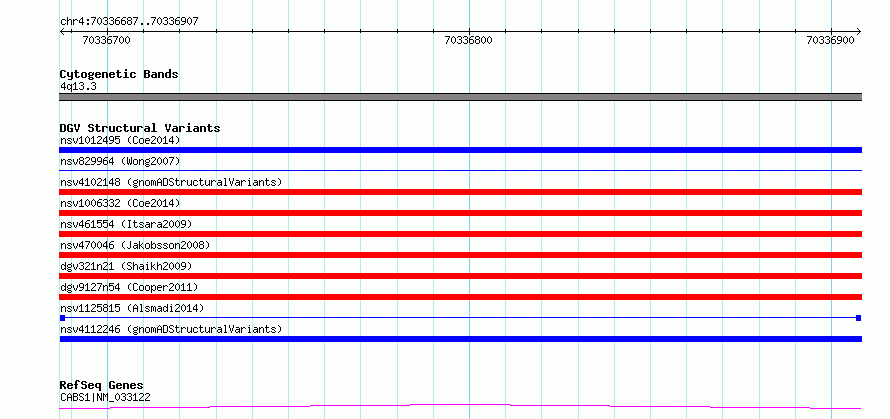Image resolution: width=890 pixels, height=419 pixels.
Task: Click the DGV Structural Variants track title
Action: (140, 128)
